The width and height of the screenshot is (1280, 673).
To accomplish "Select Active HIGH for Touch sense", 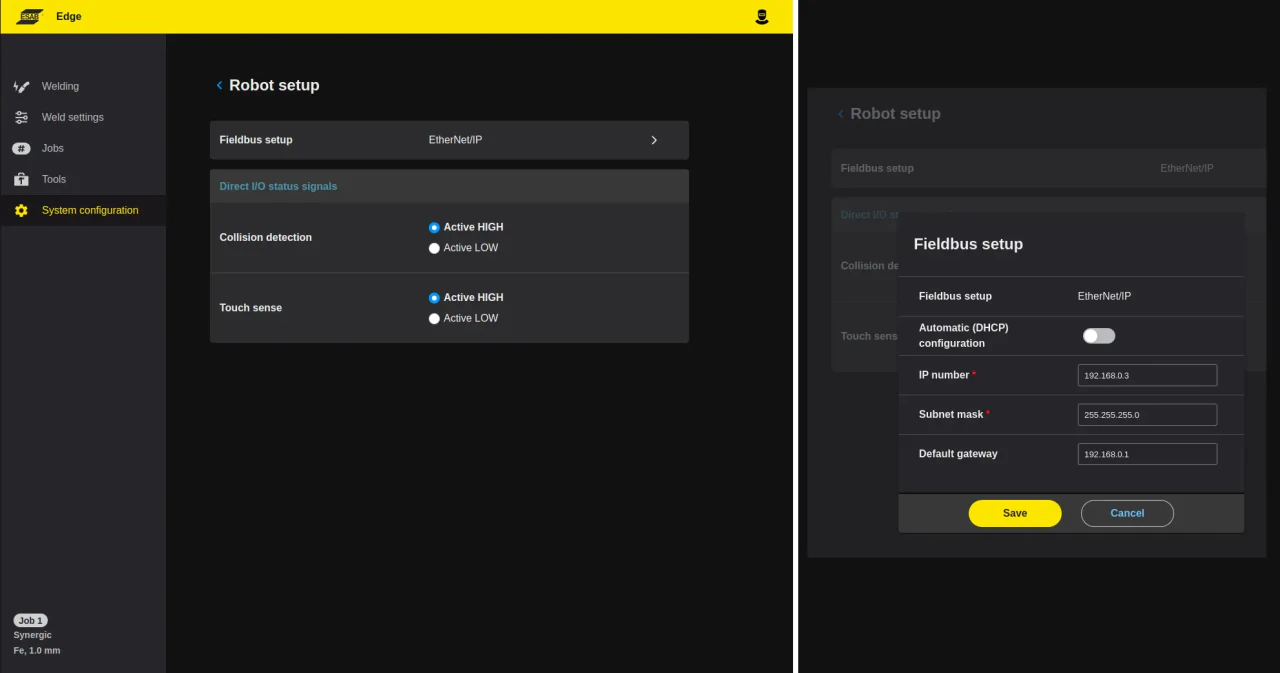I will click(x=434, y=298).
